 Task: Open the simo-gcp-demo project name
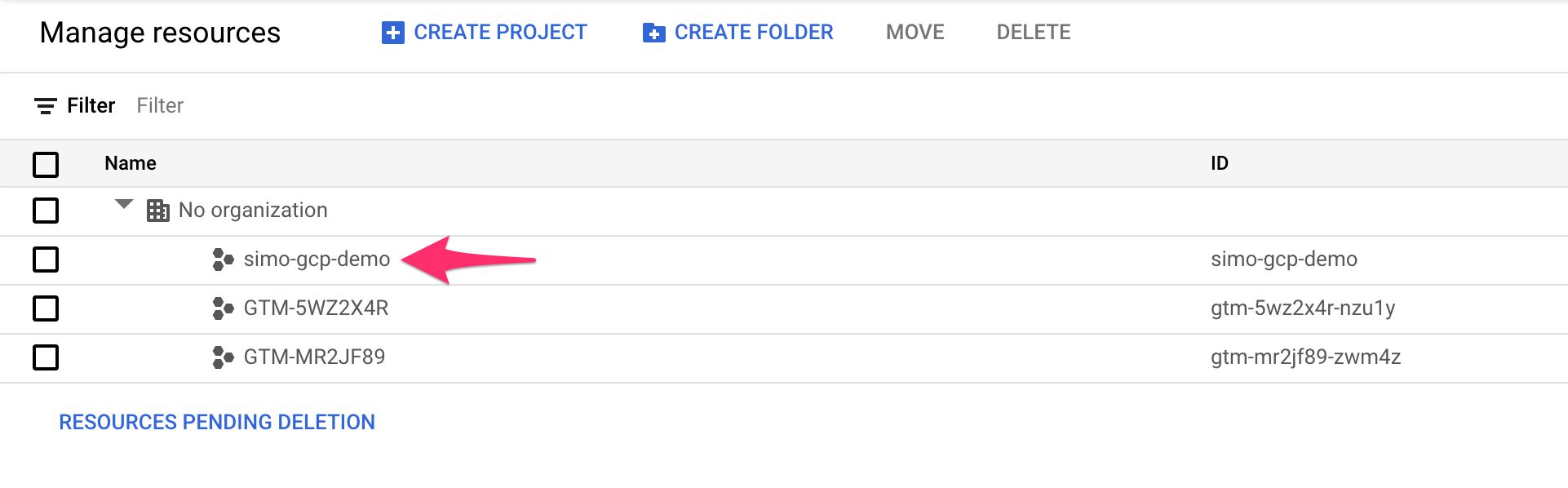click(x=317, y=260)
